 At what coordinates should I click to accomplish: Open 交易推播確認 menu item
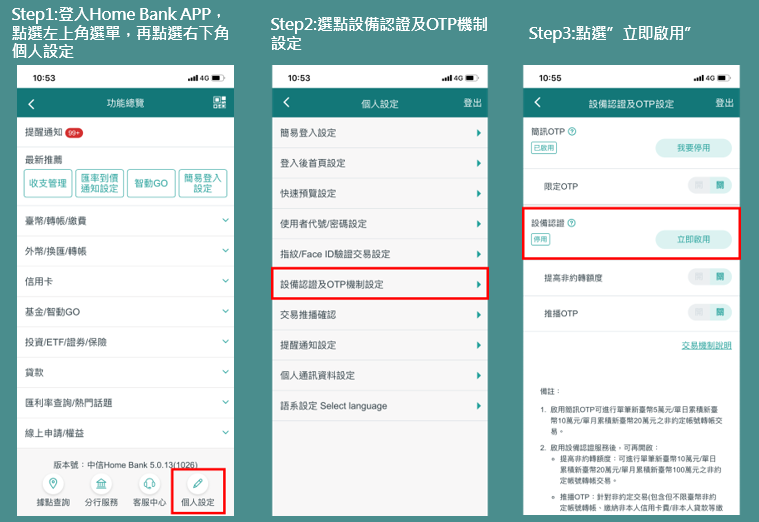[380, 315]
